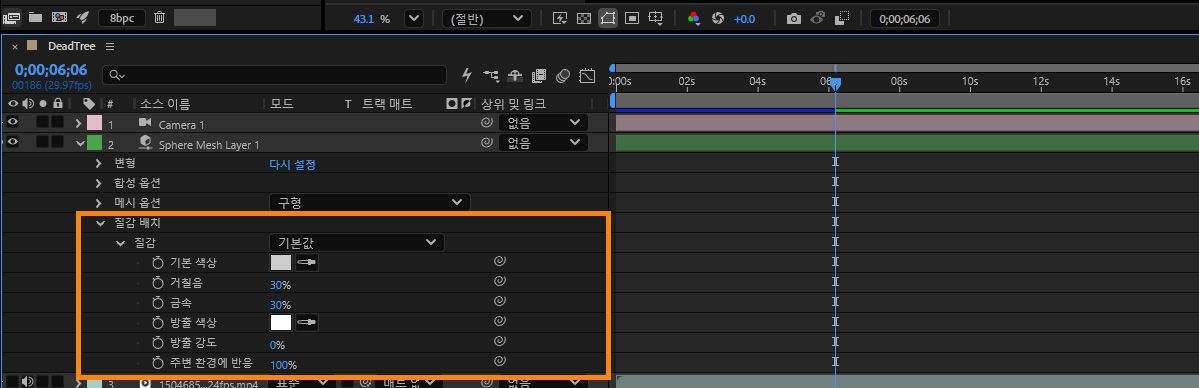Click stopwatch for 방출 색상 property

point(158,322)
